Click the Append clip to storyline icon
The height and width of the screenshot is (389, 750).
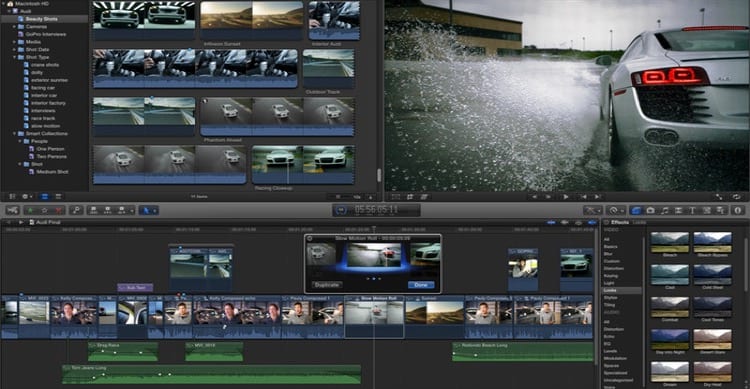pos(121,210)
